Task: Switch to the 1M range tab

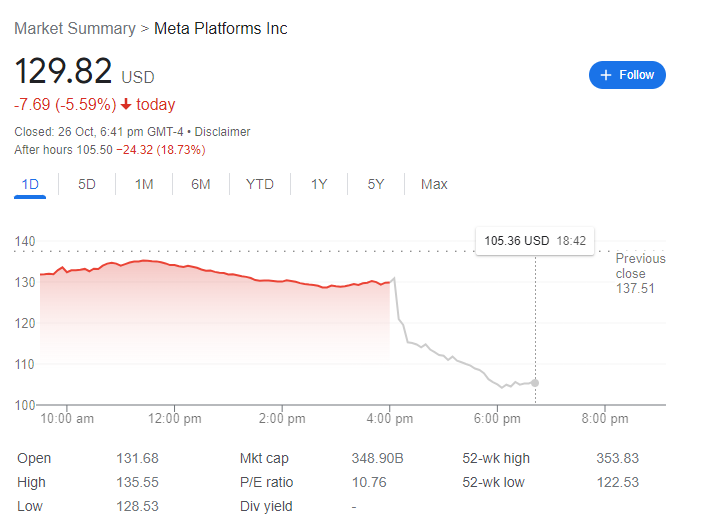Action: coord(144,184)
